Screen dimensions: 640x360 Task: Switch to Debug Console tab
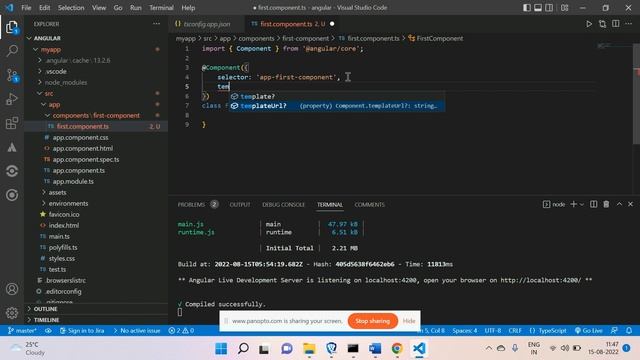point(283,204)
